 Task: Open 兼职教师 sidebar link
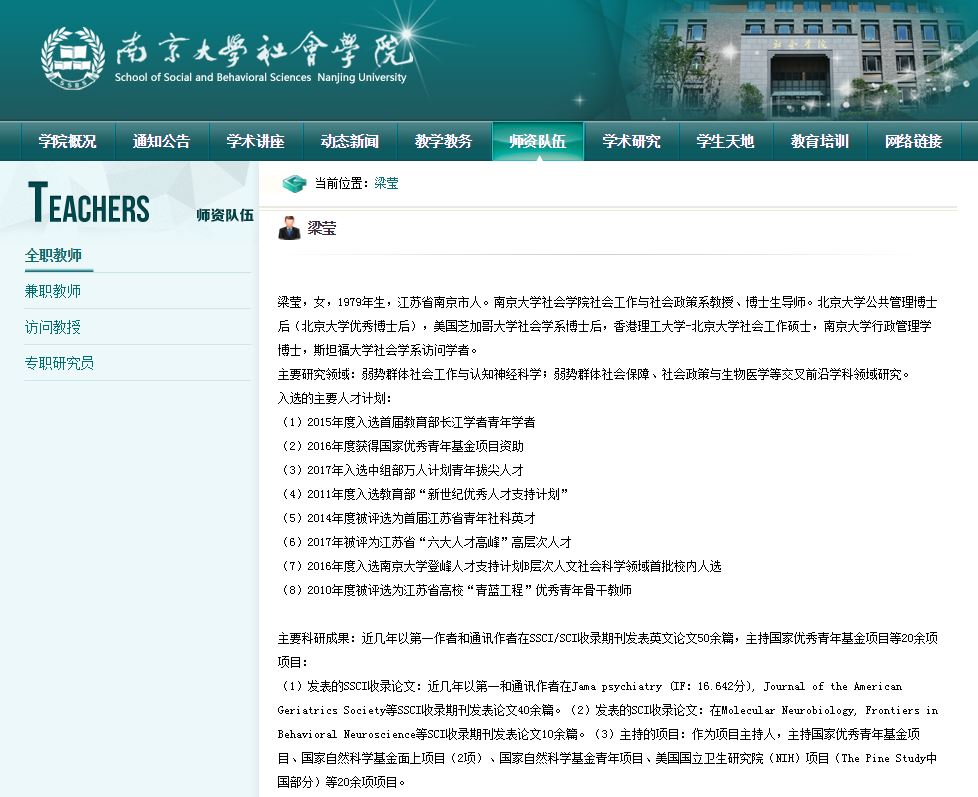(53, 291)
